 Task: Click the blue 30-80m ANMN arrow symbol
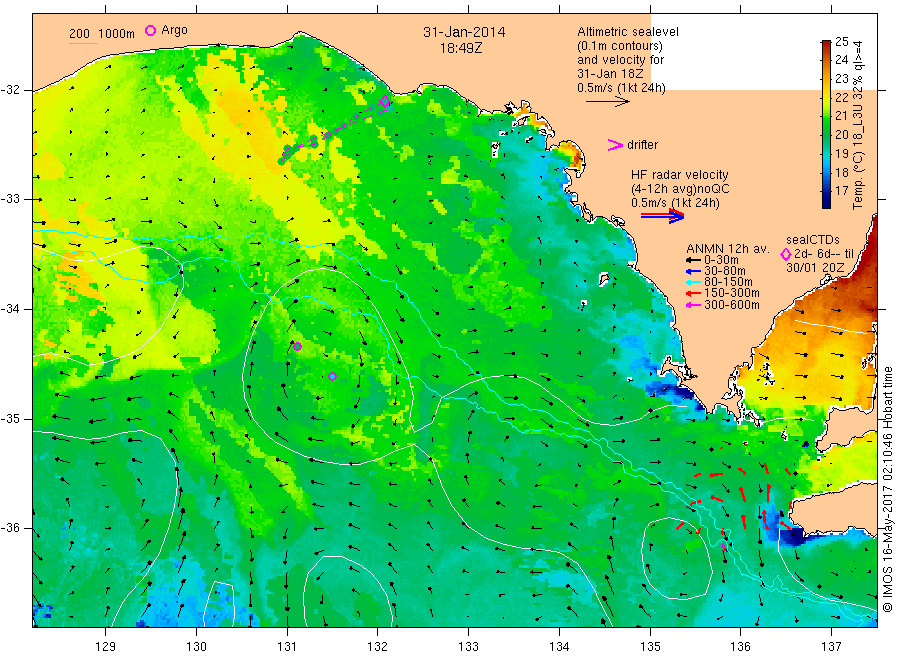click(x=693, y=271)
